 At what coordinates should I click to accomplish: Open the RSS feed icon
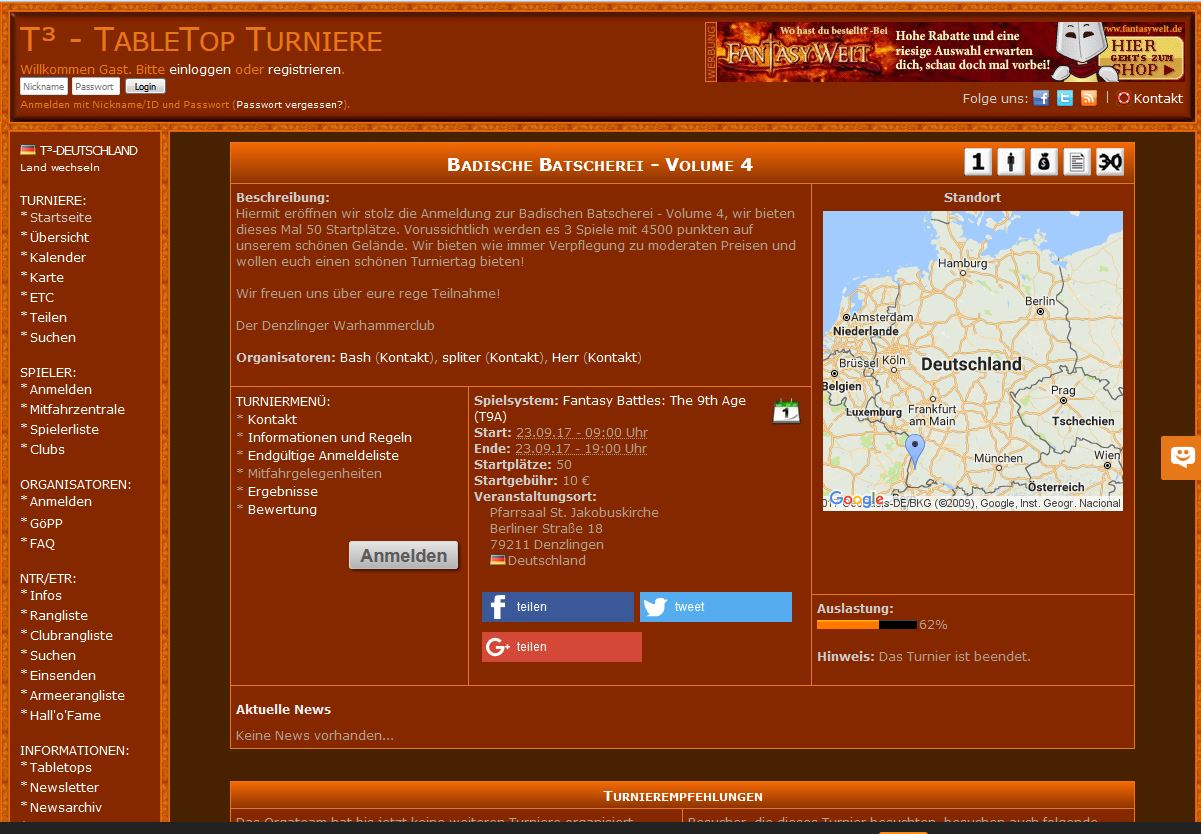click(1089, 98)
